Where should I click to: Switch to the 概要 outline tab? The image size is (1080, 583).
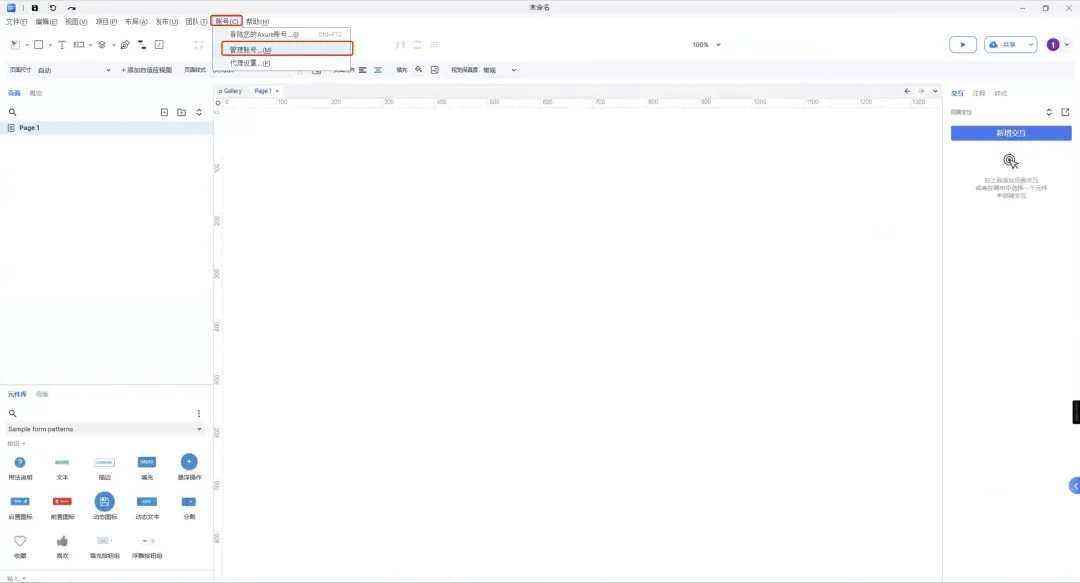[36, 93]
